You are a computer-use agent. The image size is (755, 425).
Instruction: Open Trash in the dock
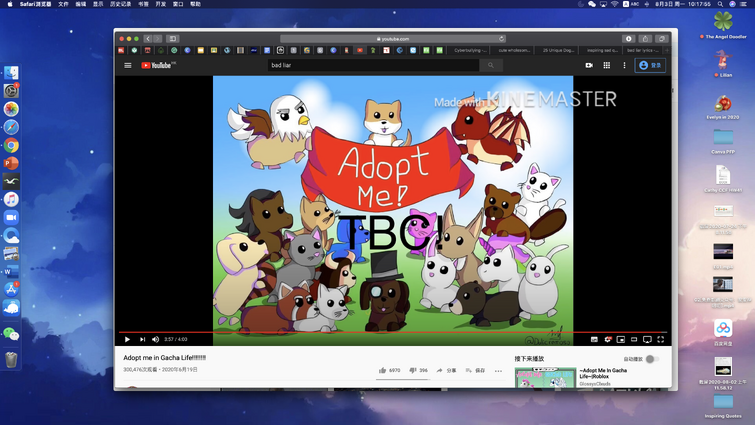[x=11, y=360]
